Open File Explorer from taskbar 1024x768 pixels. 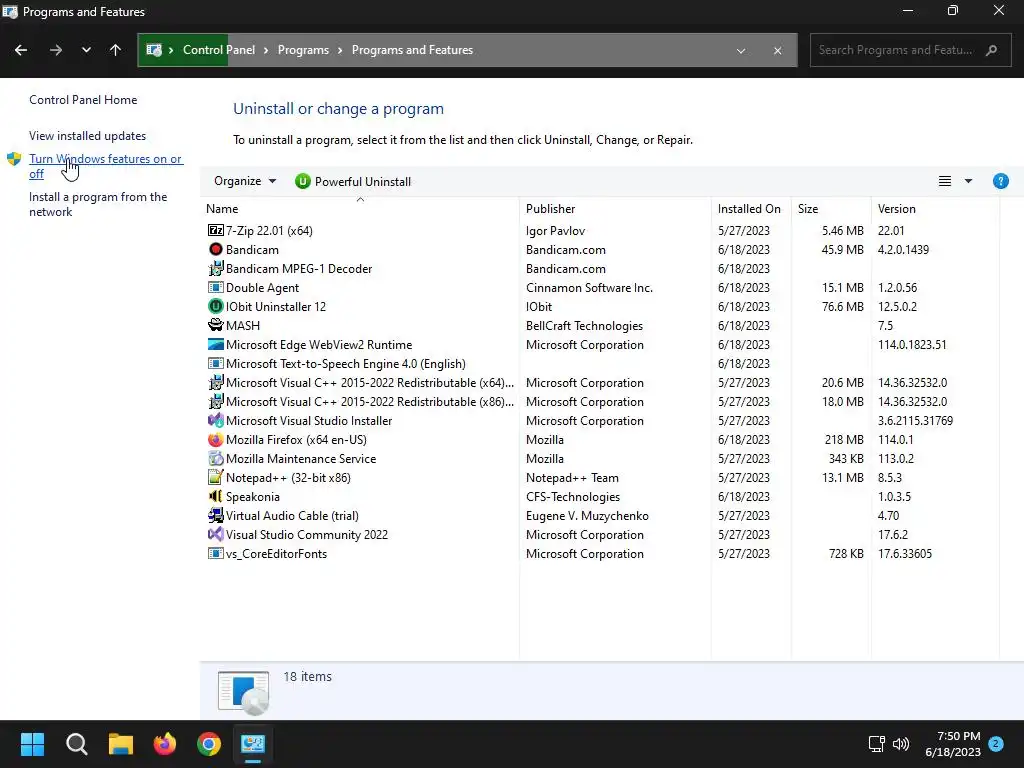[x=121, y=744]
